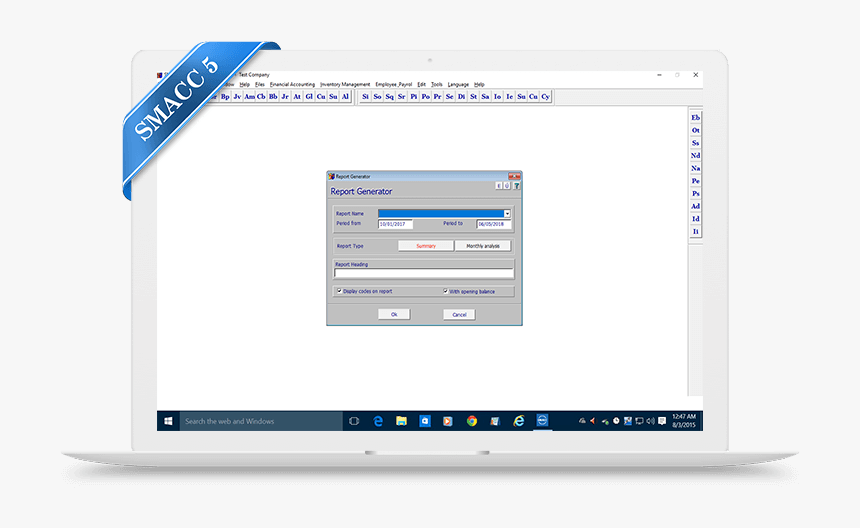Open the Pr toolbar shortcut
The image size is (860, 528).
(x=438, y=96)
